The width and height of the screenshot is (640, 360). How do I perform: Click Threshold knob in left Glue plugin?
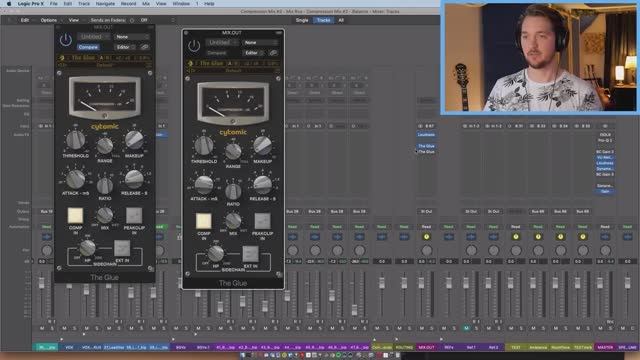(76, 140)
